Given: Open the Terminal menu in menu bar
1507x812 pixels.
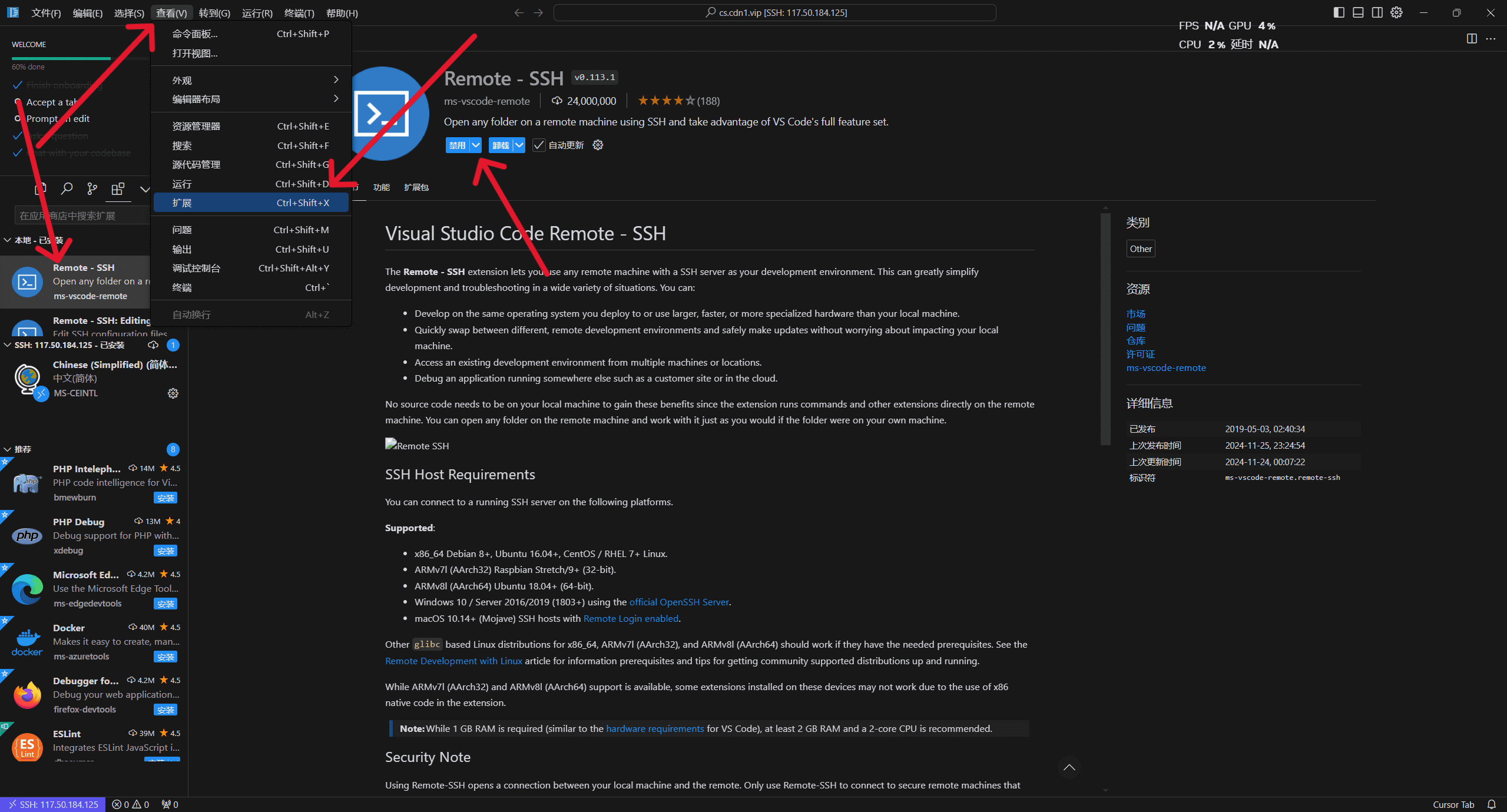Looking at the screenshot, I should (x=299, y=13).
